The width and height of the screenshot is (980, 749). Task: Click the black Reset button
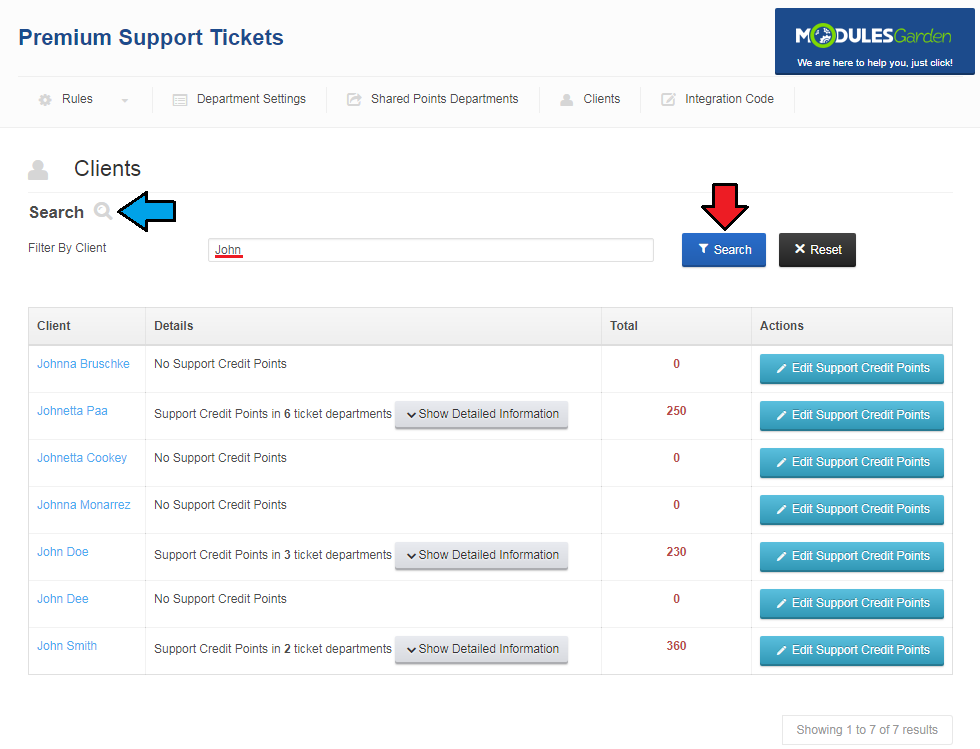[818, 250]
